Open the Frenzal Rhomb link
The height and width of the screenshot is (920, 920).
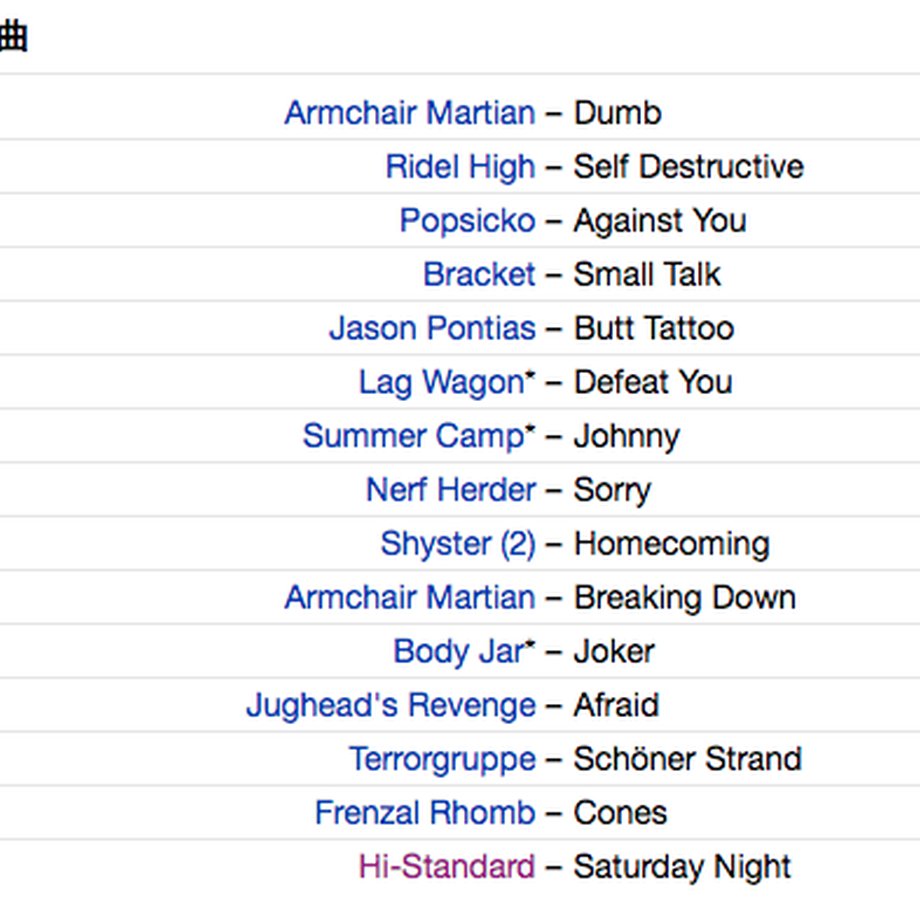coord(425,813)
